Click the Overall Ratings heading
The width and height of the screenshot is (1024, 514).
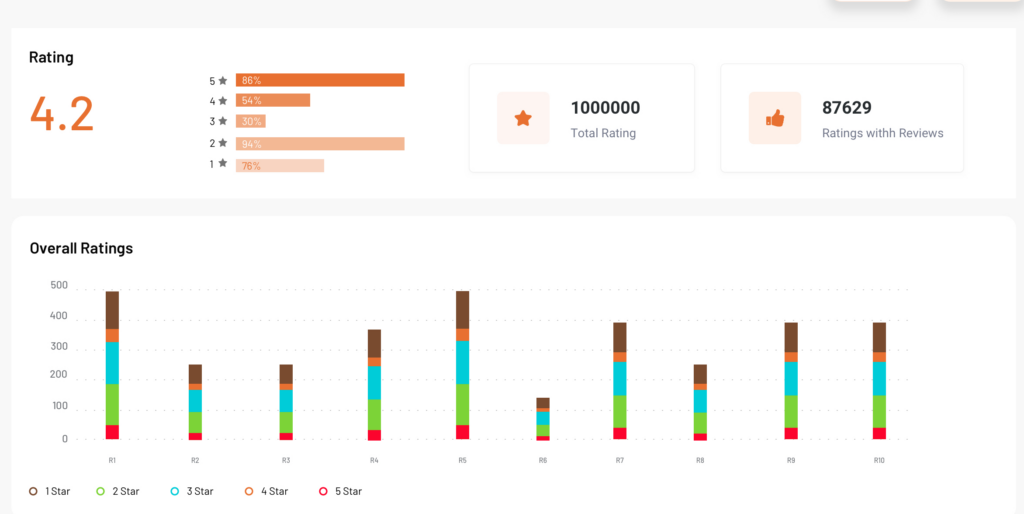[x=81, y=248]
